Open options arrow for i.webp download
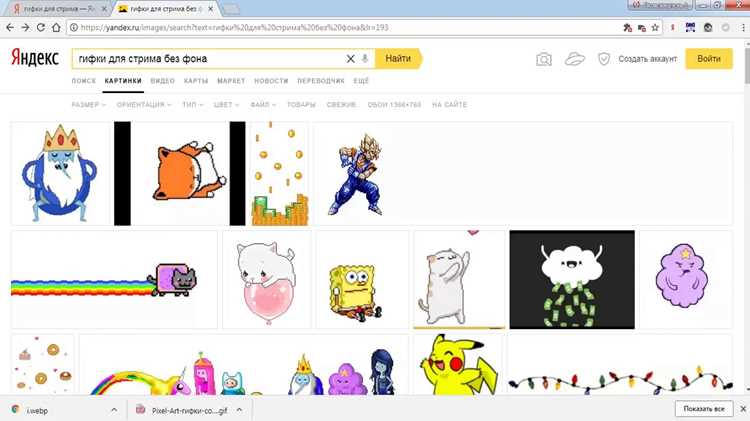 pos(114,410)
